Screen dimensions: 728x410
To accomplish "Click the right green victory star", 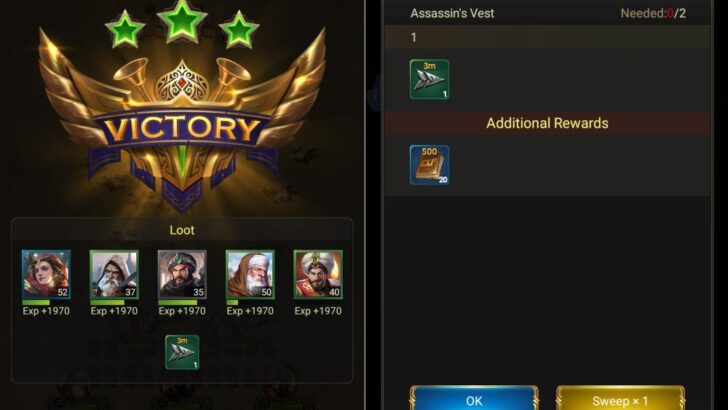I will [x=239, y=30].
